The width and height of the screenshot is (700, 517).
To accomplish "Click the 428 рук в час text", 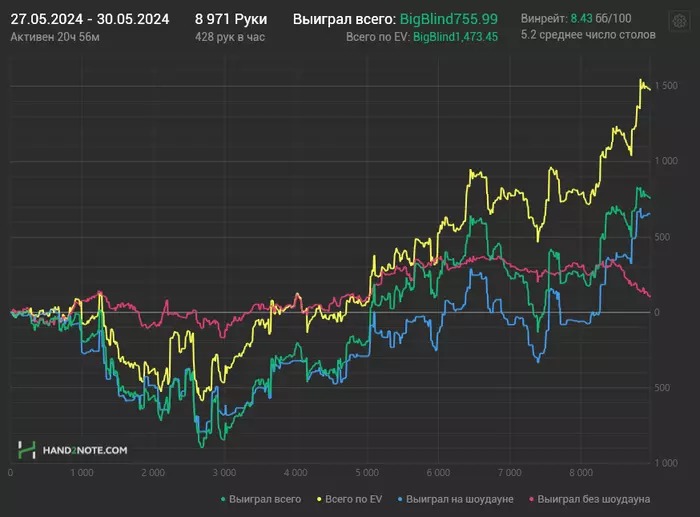I will [x=230, y=37].
